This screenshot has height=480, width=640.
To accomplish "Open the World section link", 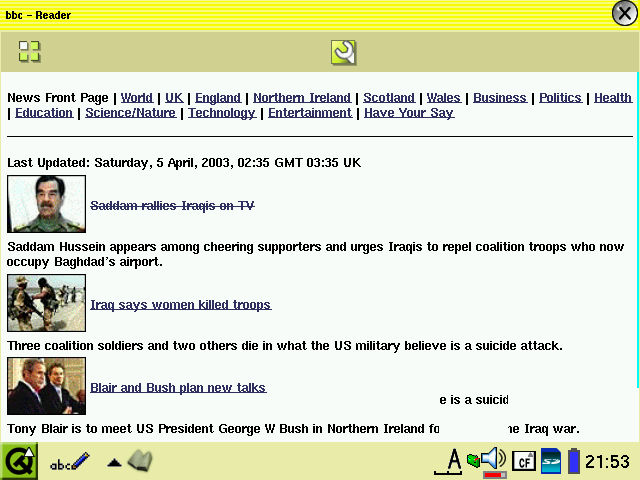I will [x=137, y=98].
